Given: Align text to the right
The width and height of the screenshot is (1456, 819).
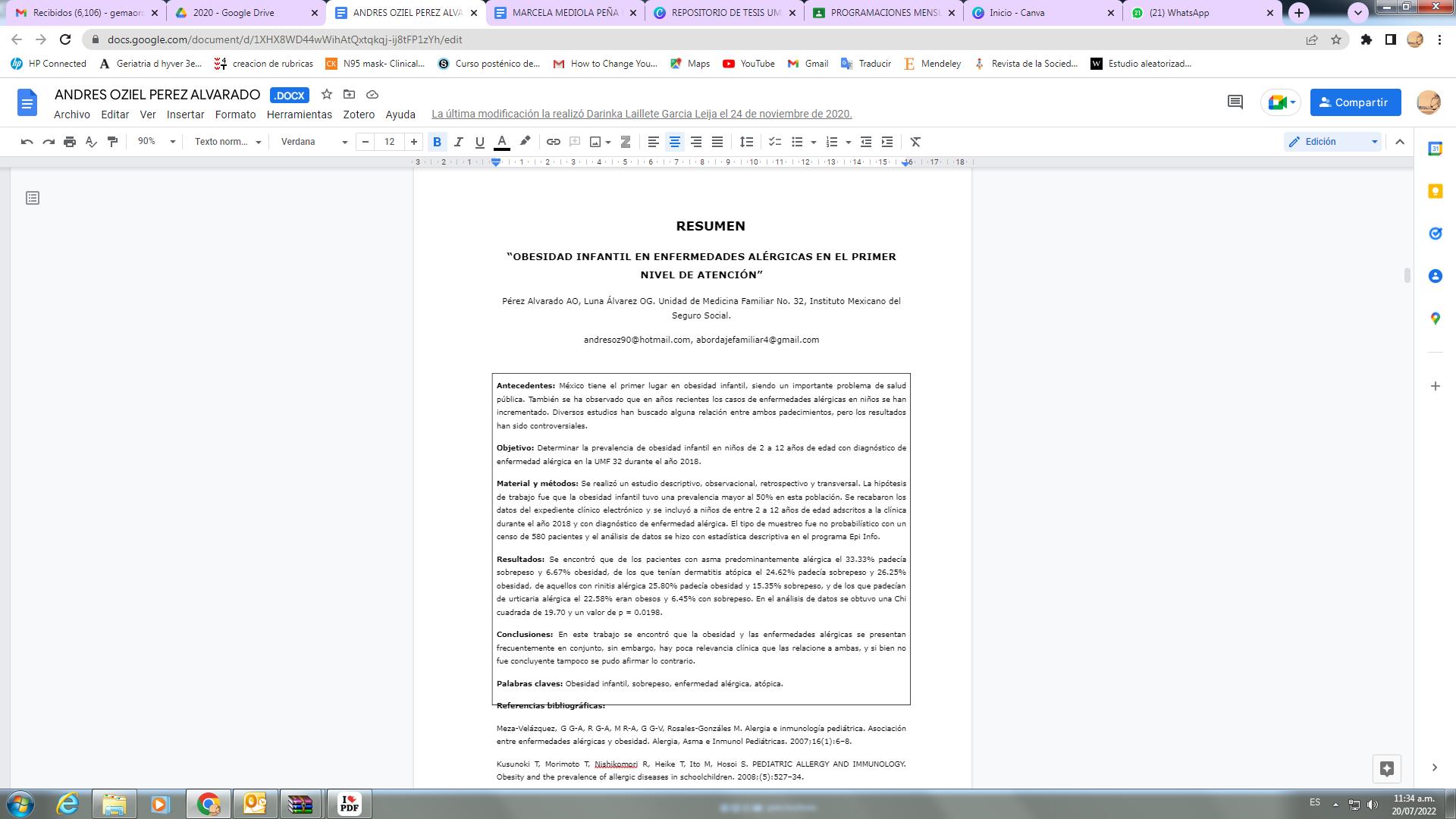Looking at the screenshot, I should (x=695, y=142).
